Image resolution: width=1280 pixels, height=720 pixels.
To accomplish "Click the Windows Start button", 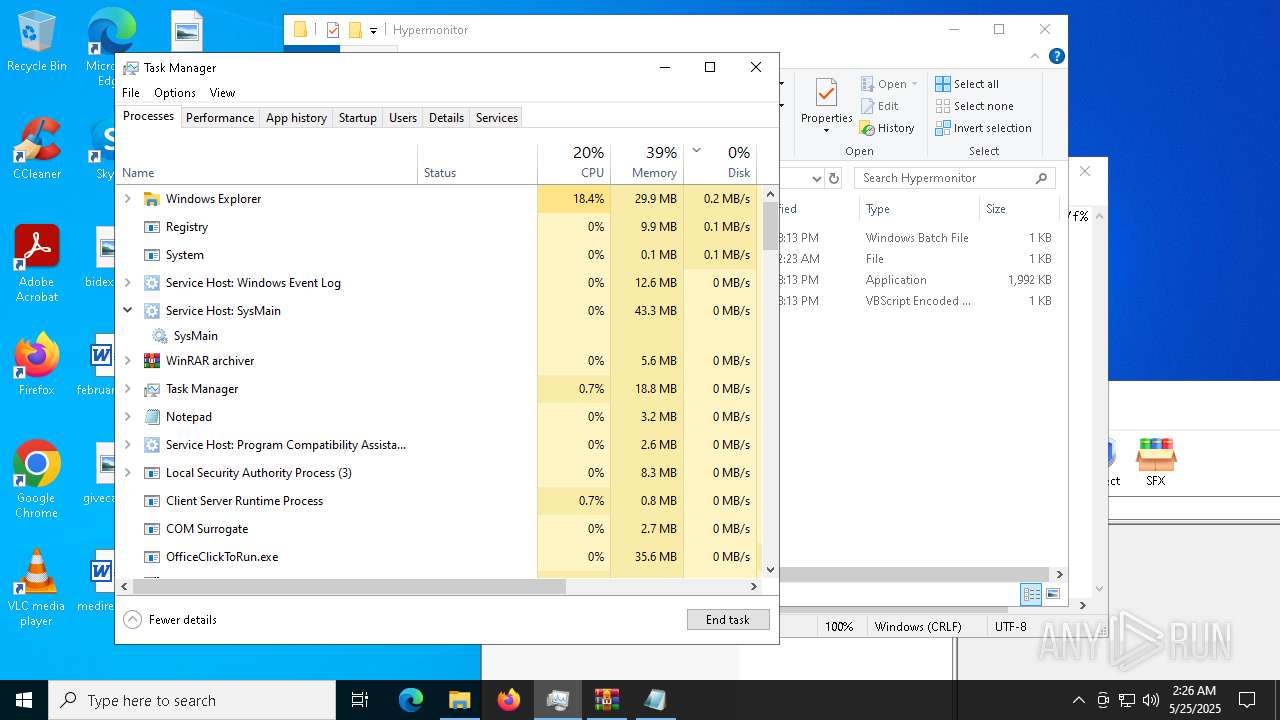I will (24, 700).
